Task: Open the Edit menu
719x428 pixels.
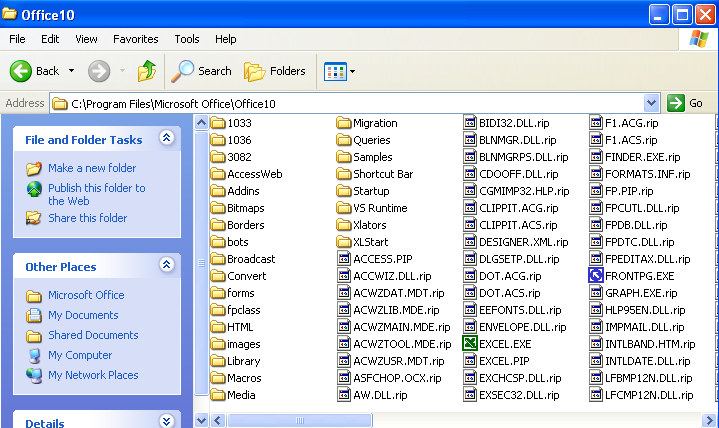Action: coord(50,39)
